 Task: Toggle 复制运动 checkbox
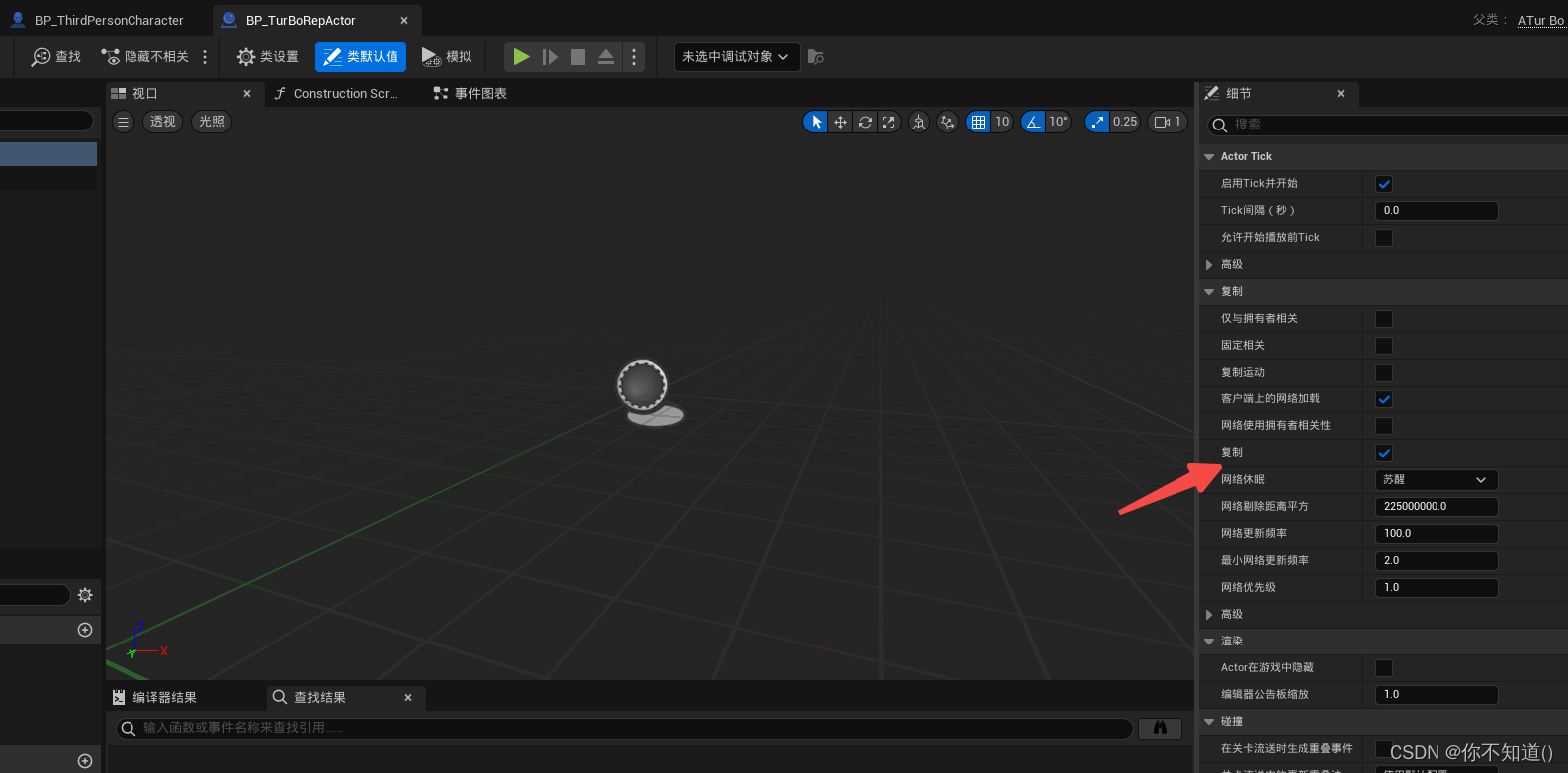[x=1384, y=373]
